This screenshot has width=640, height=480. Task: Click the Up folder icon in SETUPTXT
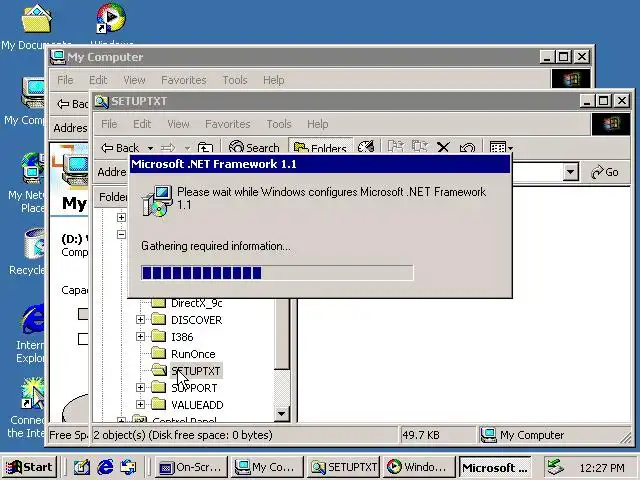click(x=205, y=148)
